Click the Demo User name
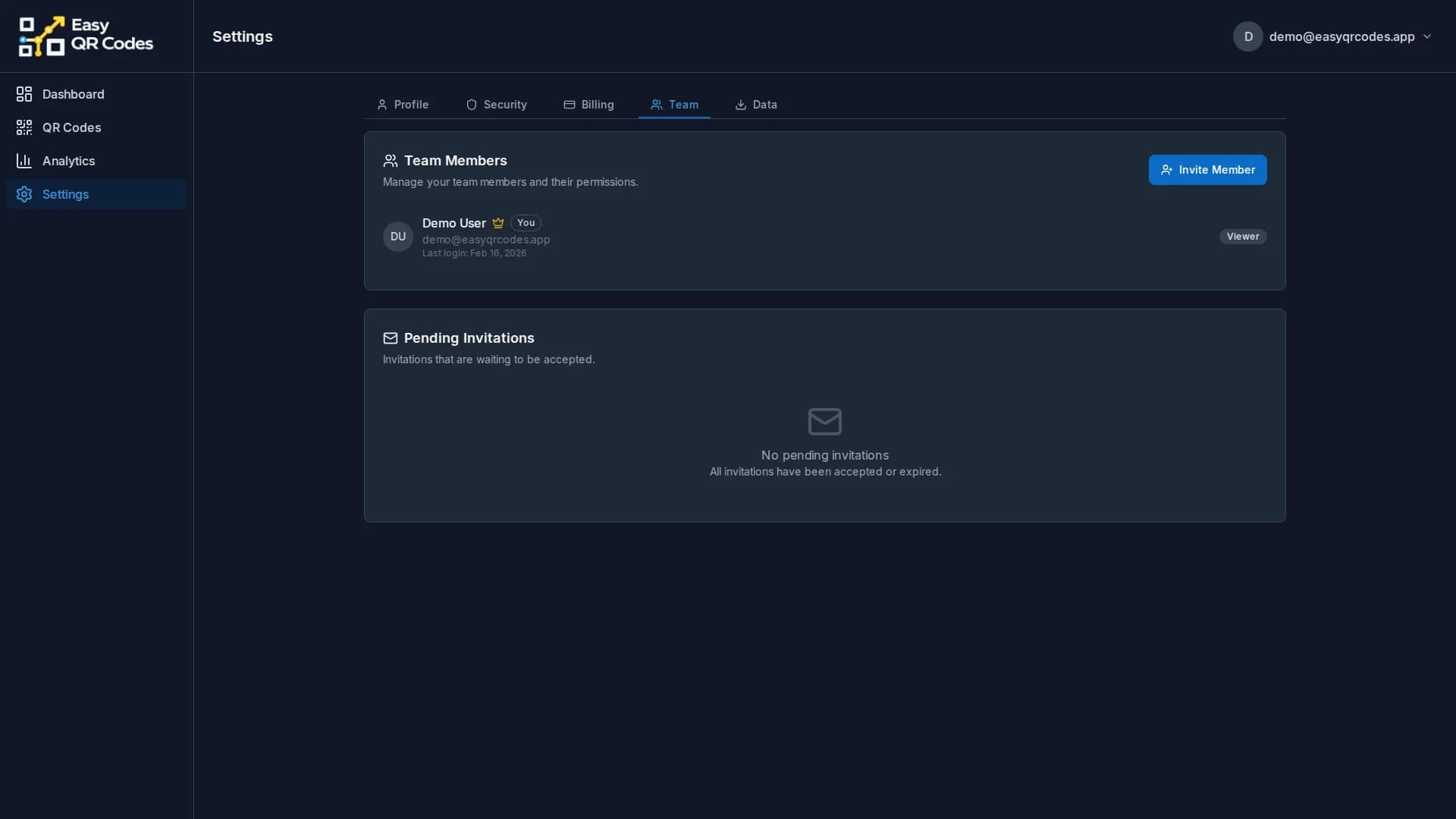1456x819 pixels. click(454, 223)
